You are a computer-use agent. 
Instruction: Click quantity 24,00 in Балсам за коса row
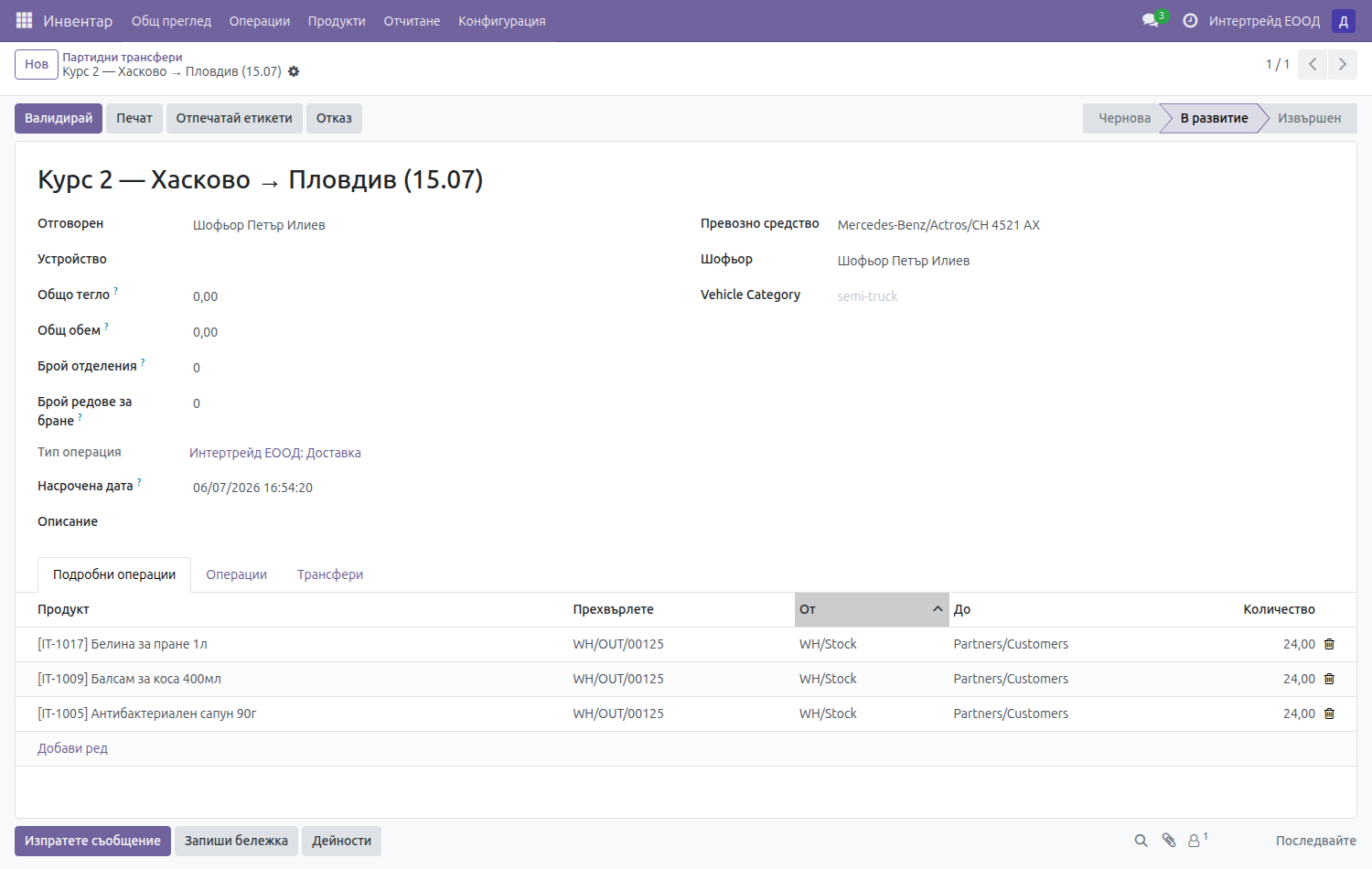click(x=1299, y=679)
